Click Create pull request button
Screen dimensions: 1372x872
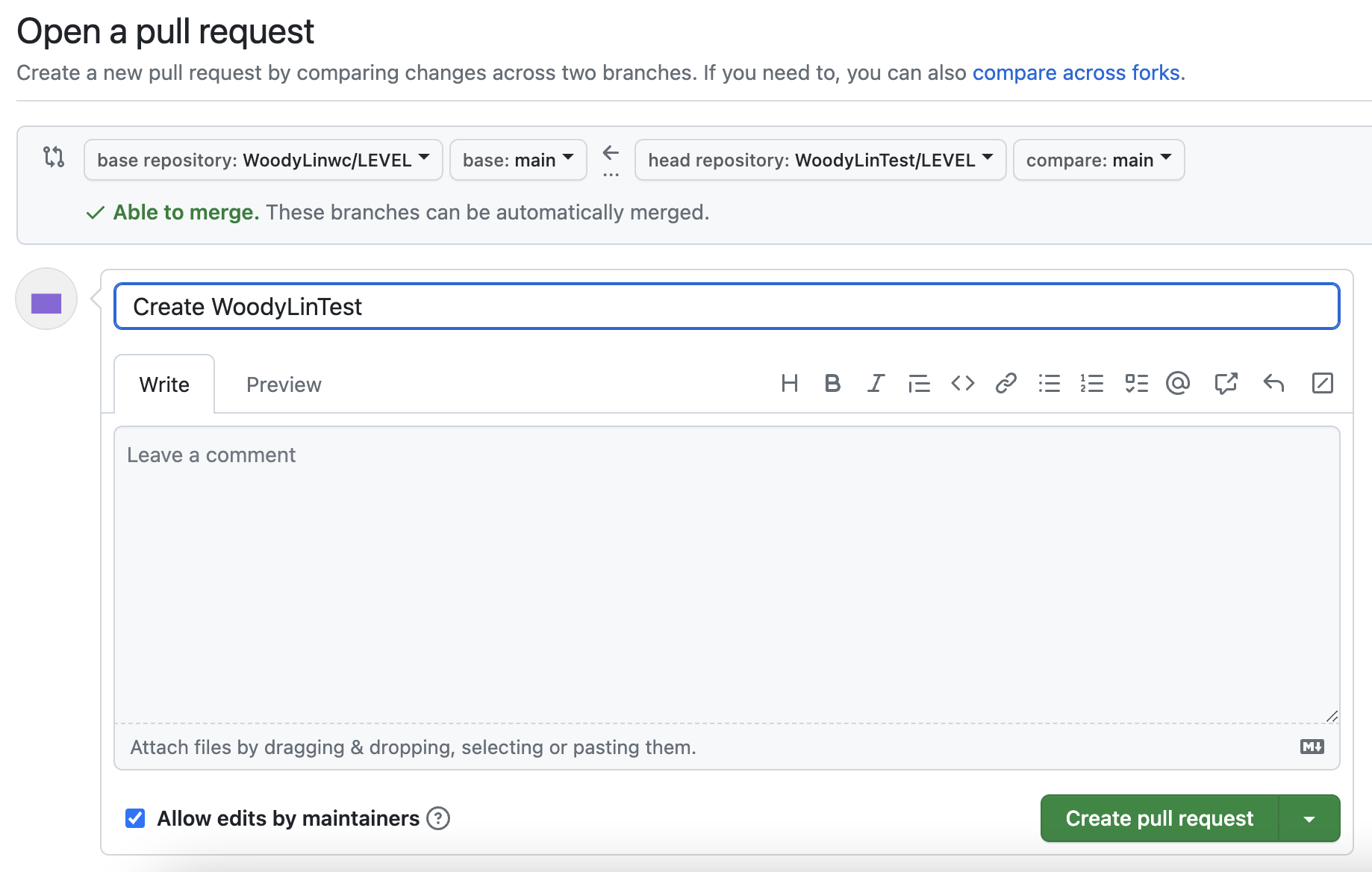click(x=1159, y=819)
